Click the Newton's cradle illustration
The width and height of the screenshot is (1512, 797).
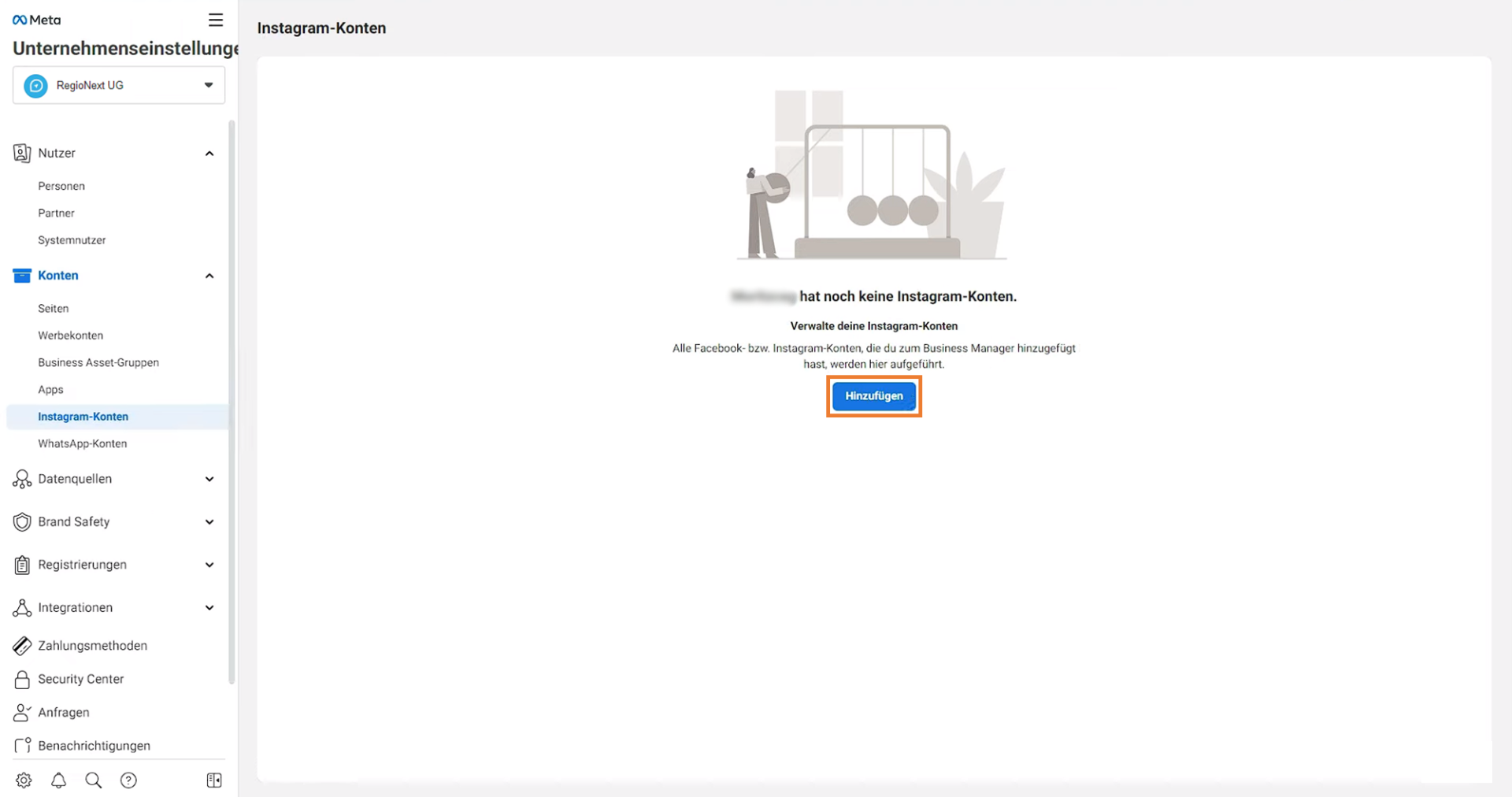coord(873,175)
